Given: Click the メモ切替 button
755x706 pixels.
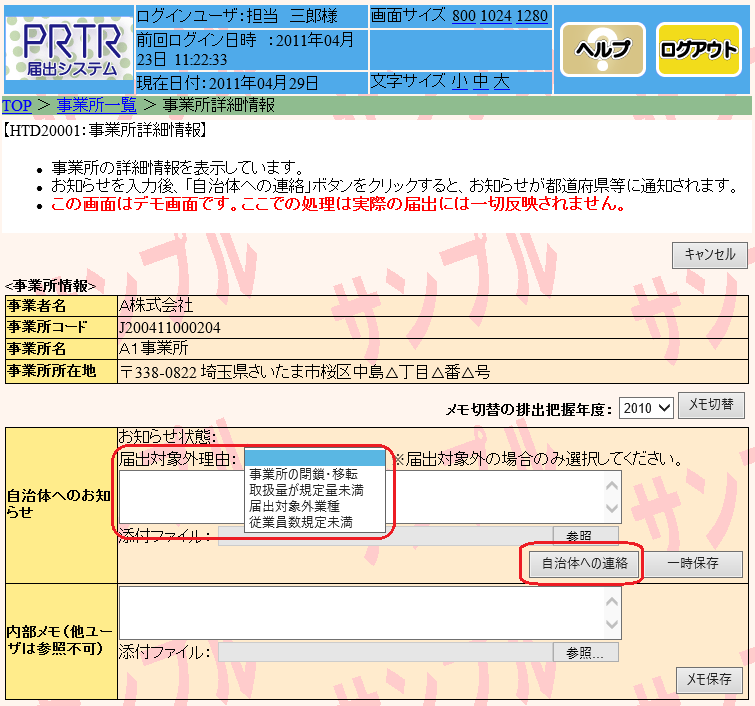Looking at the screenshot, I should point(711,405).
